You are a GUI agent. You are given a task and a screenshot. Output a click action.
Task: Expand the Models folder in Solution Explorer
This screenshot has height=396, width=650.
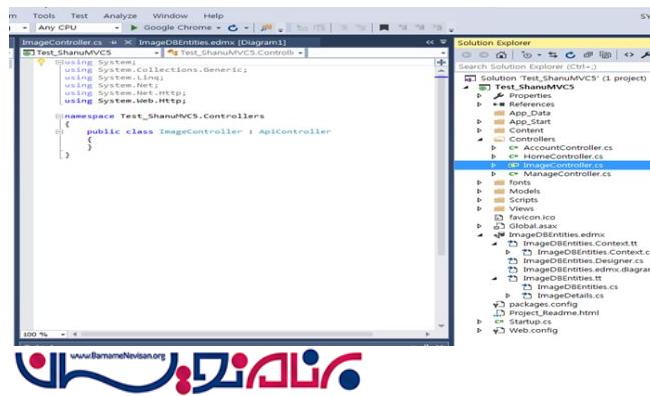pos(479,191)
